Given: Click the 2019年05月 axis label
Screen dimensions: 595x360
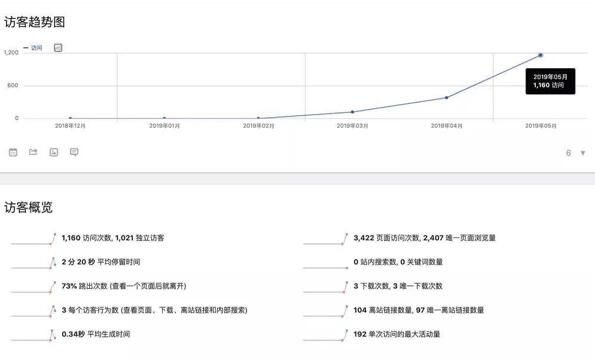Looking at the screenshot, I should (x=541, y=126).
